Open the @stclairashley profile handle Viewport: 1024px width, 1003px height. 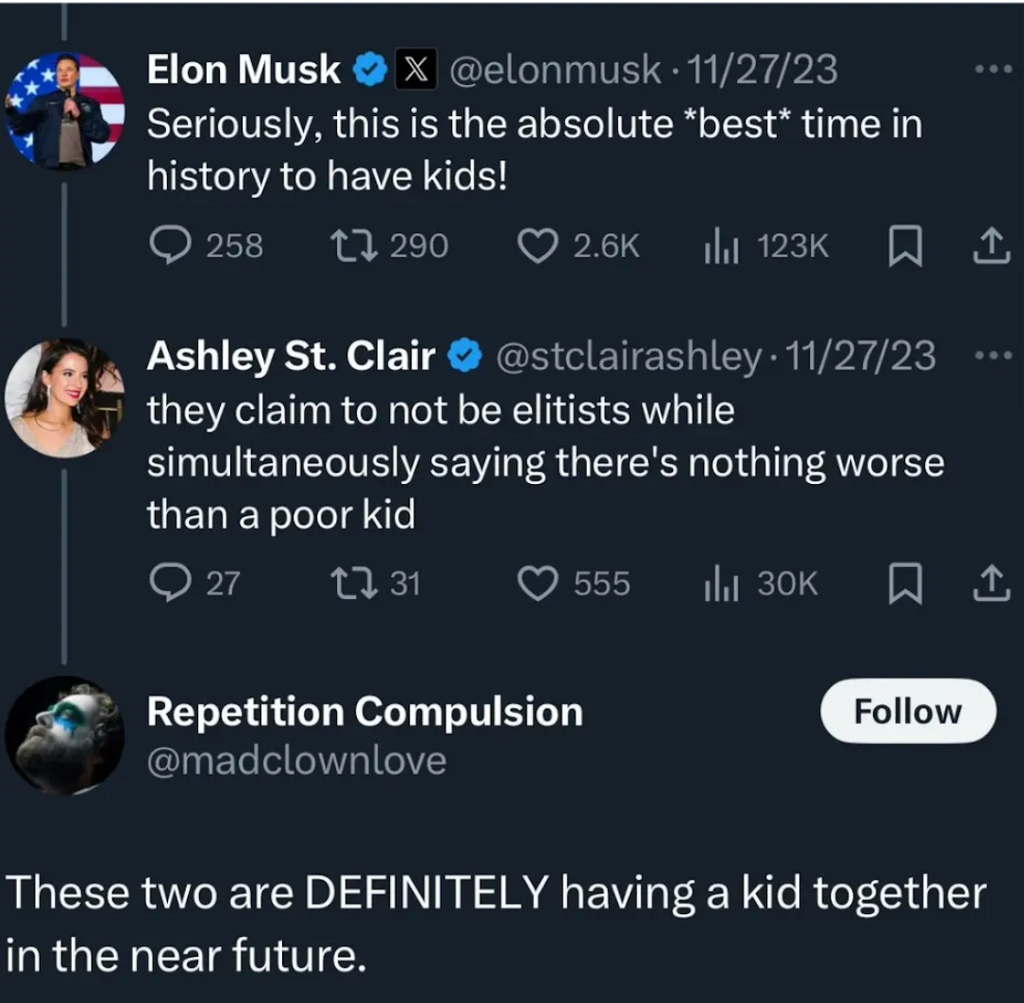(x=628, y=355)
